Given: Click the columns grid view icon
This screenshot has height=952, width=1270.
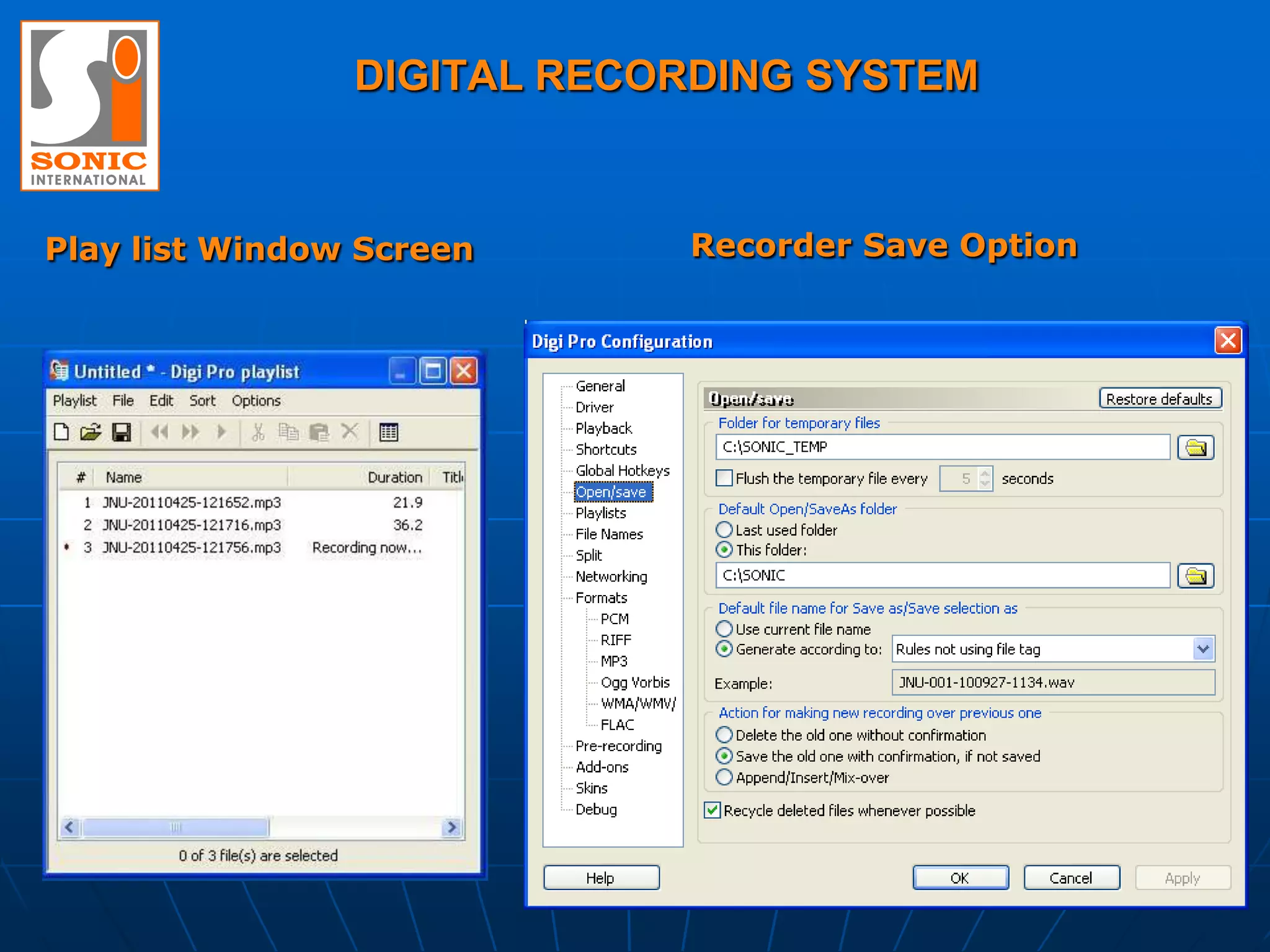Looking at the screenshot, I should pos(389,432).
